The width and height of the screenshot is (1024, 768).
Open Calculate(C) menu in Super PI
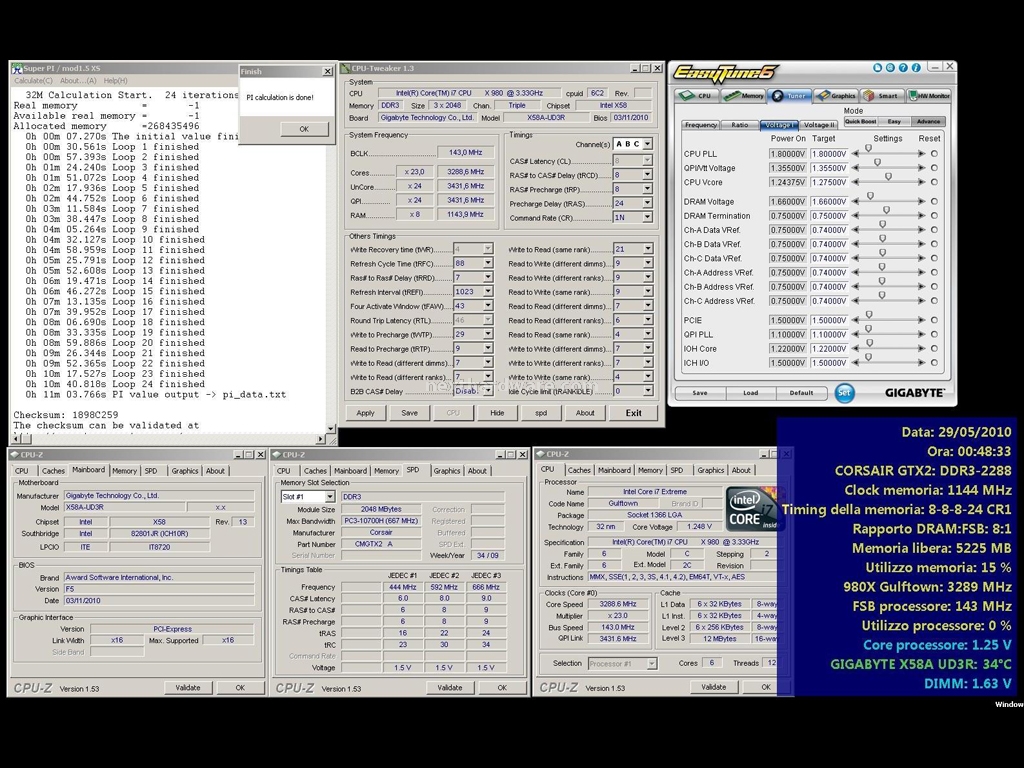[33, 81]
